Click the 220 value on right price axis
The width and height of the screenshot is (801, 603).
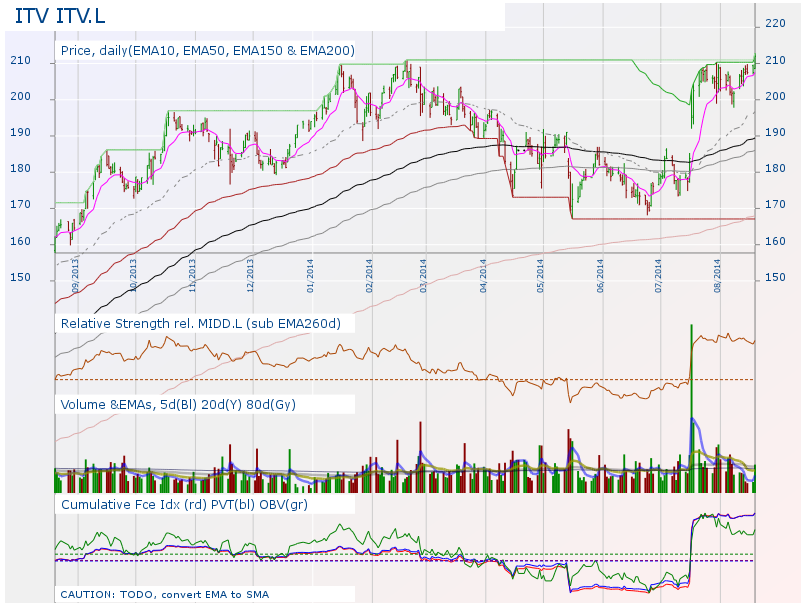tap(775, 24)
